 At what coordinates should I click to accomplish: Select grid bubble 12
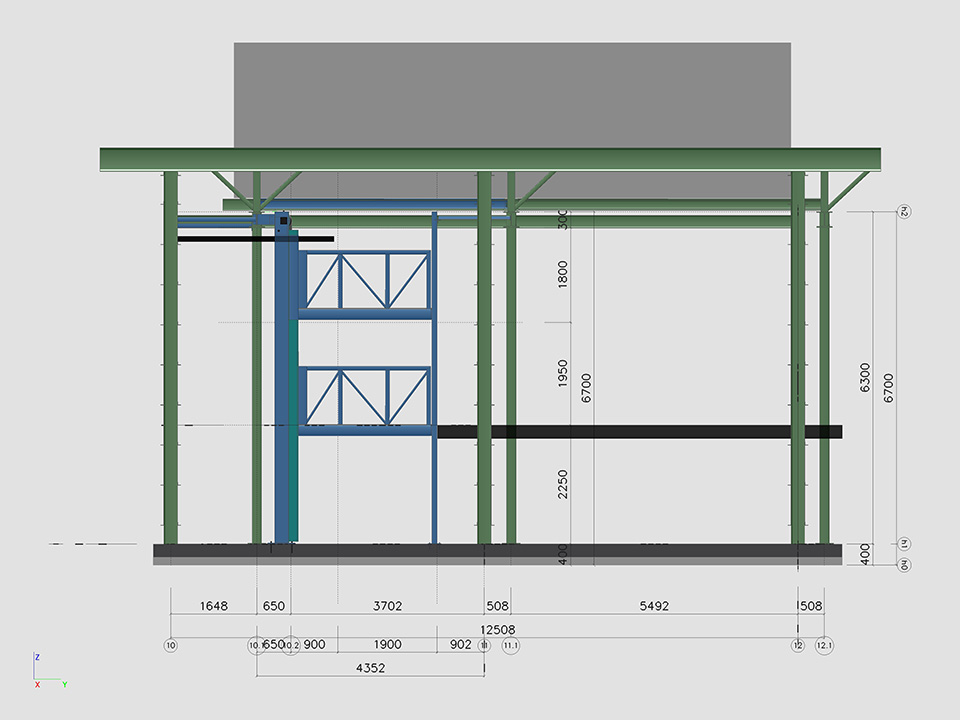coord(798,646)
